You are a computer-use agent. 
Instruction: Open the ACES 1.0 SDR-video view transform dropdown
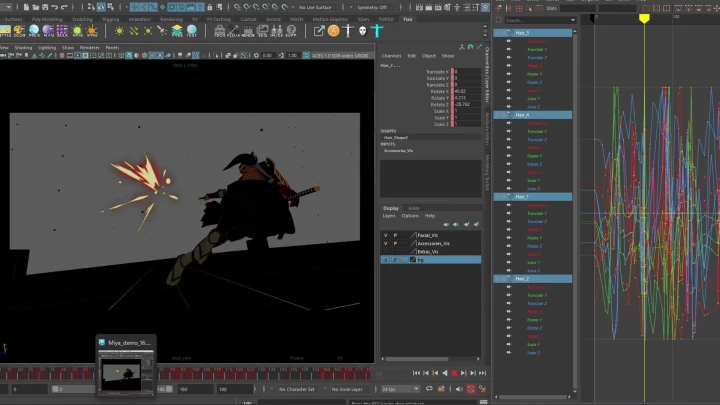click(340, 56)
